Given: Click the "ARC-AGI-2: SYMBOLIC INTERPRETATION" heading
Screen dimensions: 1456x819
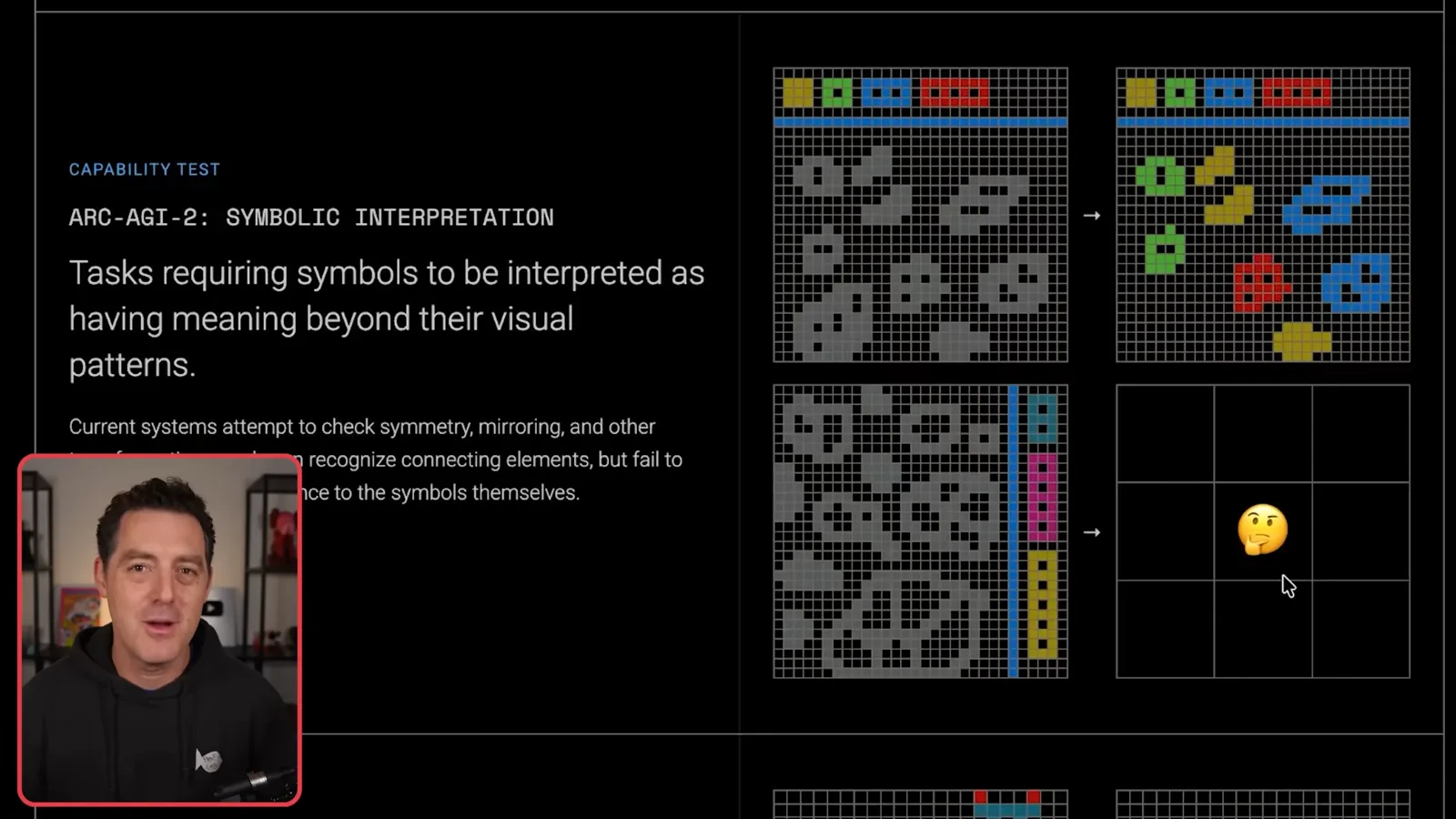Looking at the screenshot, I should tap(311, 217).
